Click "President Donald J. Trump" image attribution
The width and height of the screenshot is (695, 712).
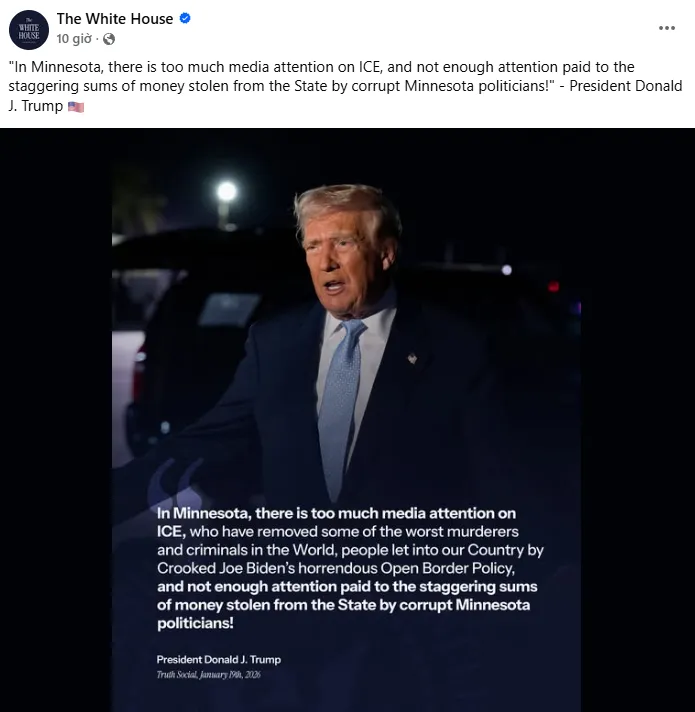219,659
